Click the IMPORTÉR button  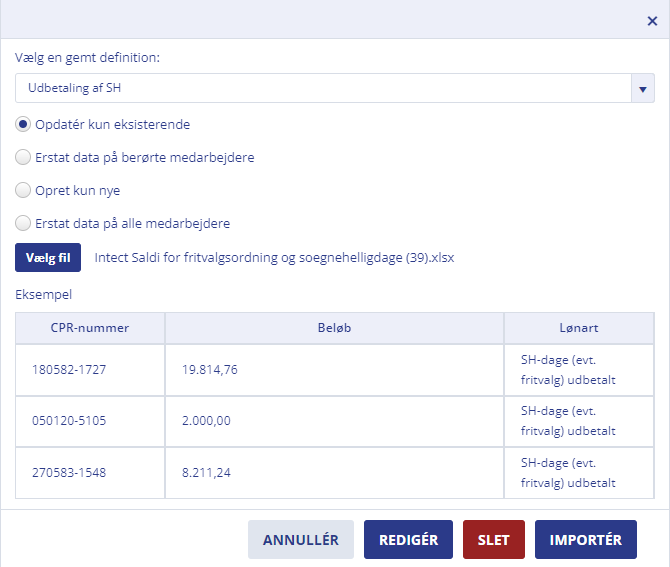[586, 540]
